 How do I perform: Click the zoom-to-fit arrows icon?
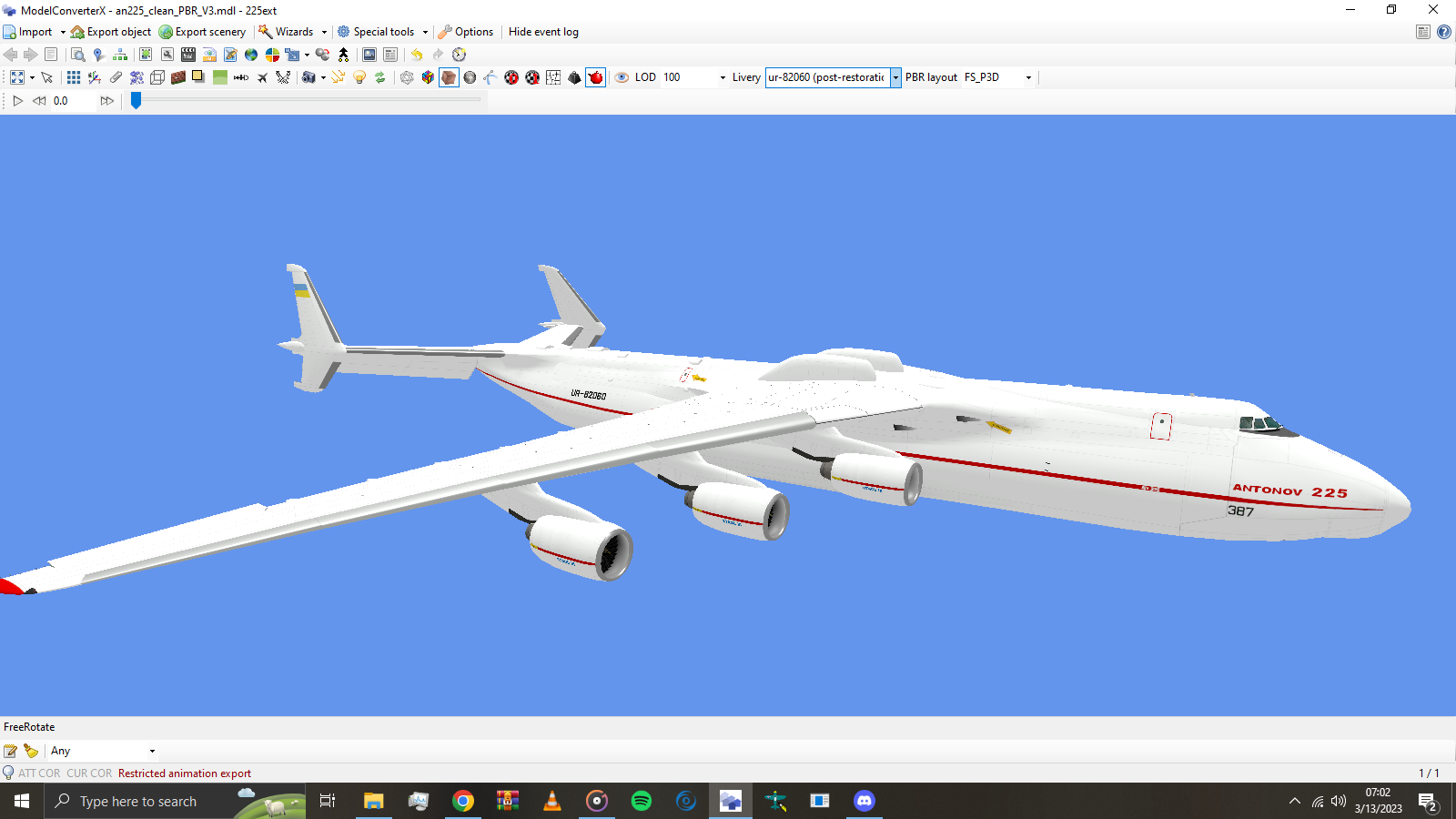point(17,77)
